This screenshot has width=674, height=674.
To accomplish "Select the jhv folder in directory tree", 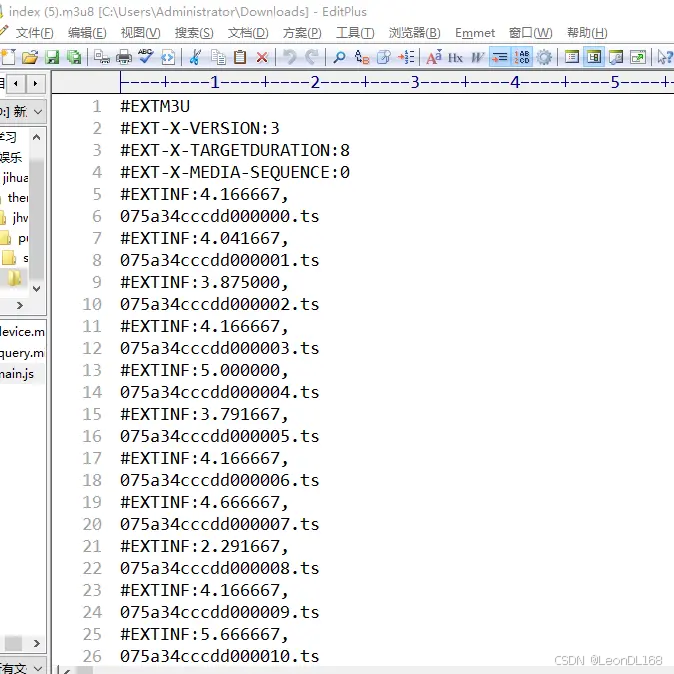I will 20,218.
